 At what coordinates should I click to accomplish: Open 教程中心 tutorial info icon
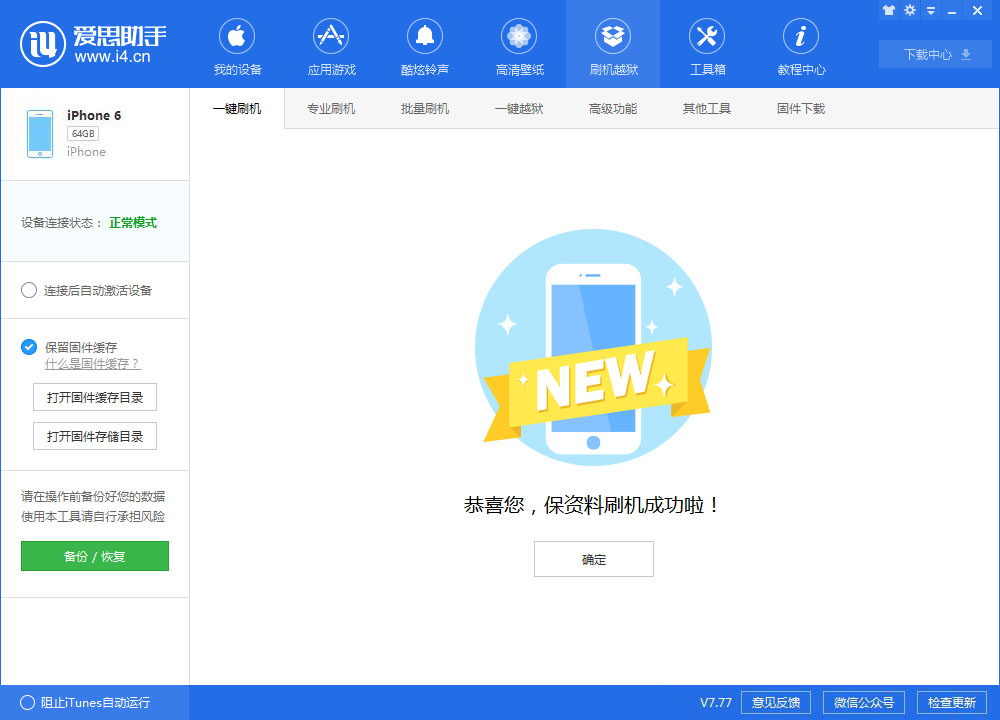coord(800,44)
